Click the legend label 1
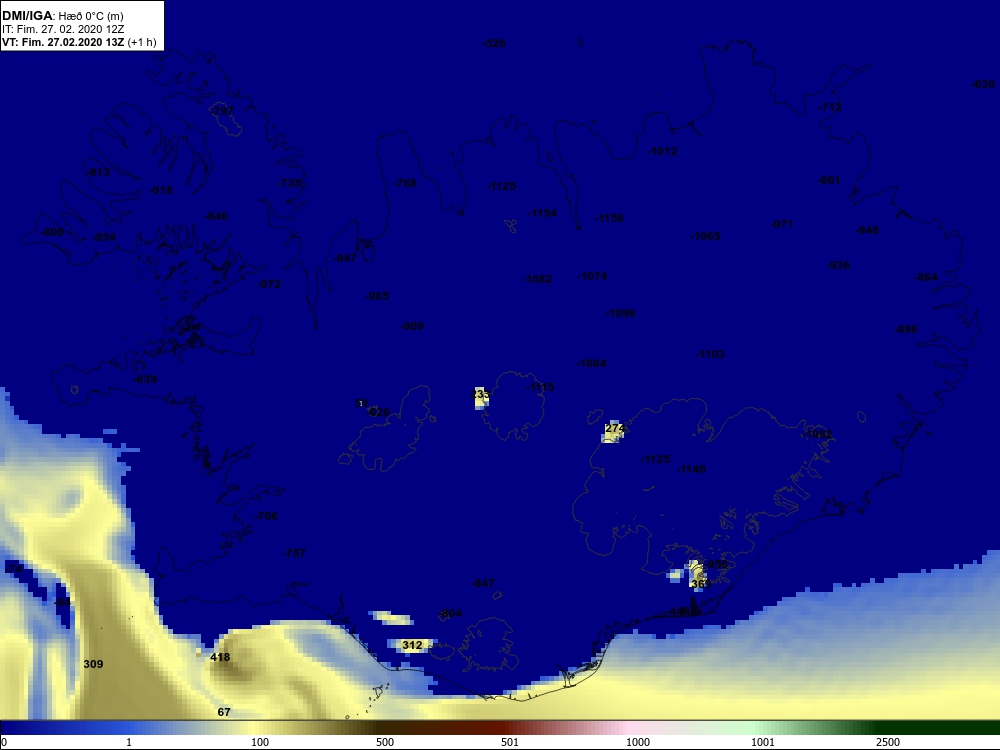1000x750 pixels. point(129,742)
